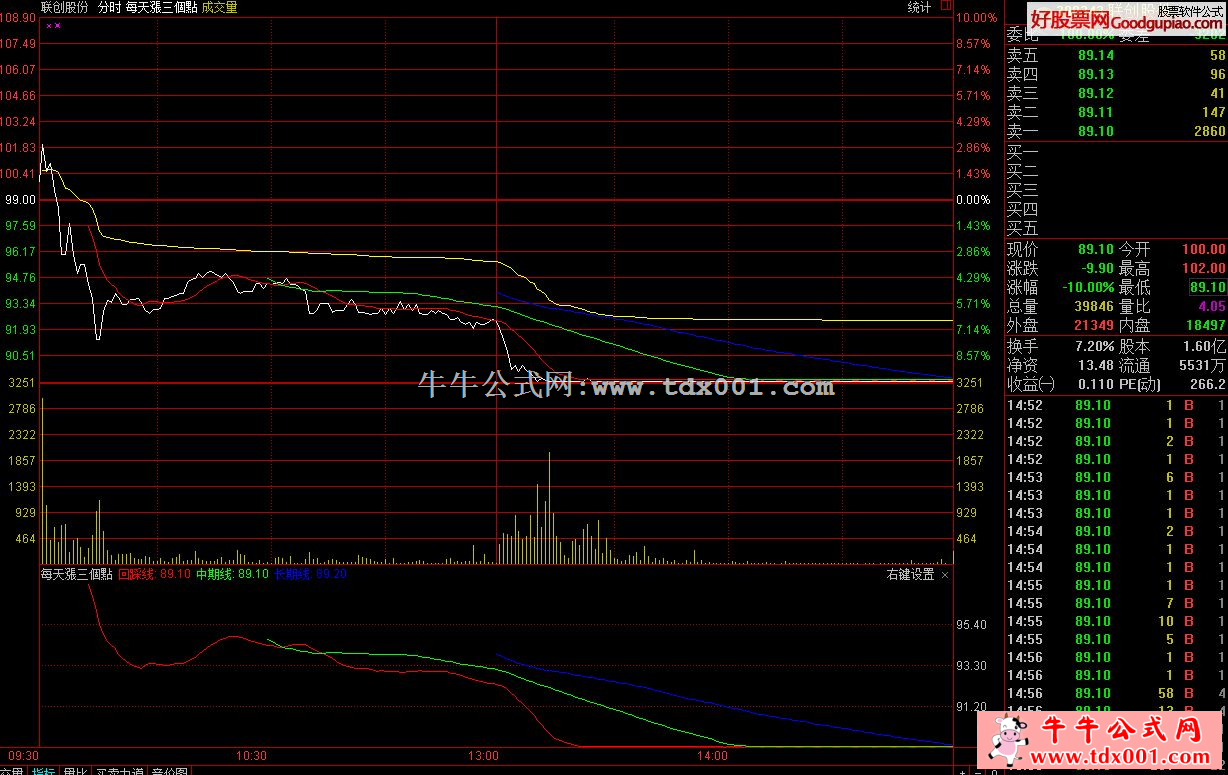Image resolution: width=1228 pixels, height=775 pixels.
Task: Select the 卖一 volume 2860
Action: click(x=1210, y=131)
